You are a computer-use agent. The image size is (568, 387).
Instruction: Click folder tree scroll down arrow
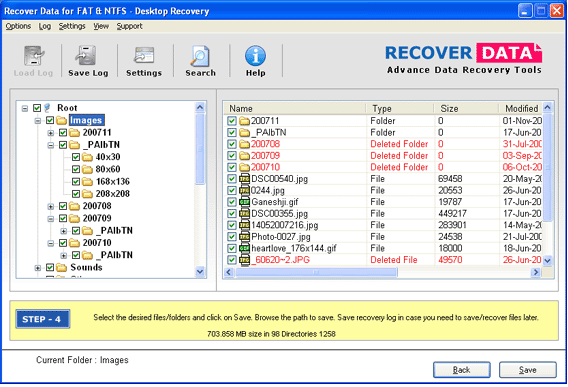pyautogui.click(x=200, y=271)
